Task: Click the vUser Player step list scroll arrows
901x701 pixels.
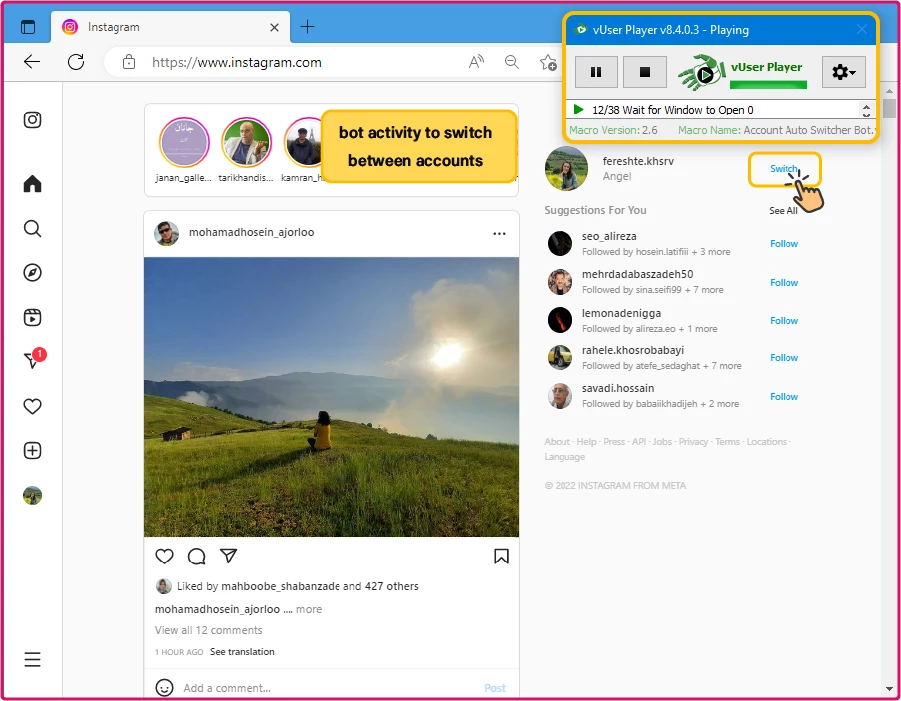Action: [866, 109]
